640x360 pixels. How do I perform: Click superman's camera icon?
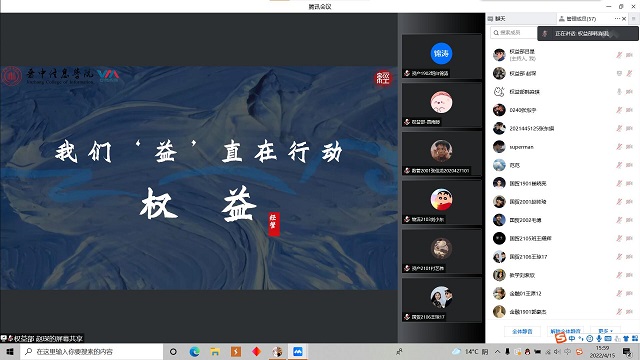click(x=629, y=147)
